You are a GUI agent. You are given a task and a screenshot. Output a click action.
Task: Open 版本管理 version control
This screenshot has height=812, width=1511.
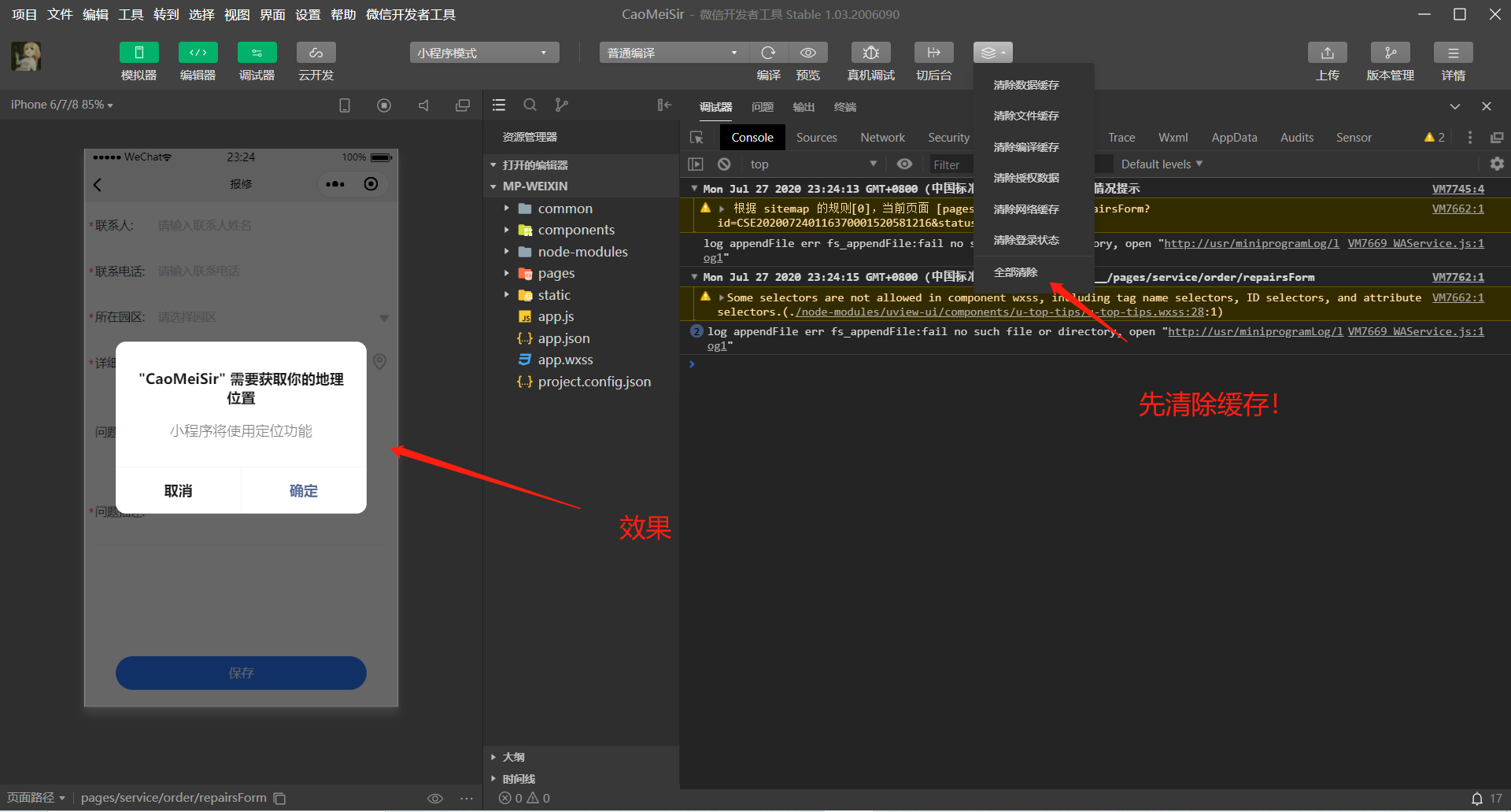tap(1390, 53)
